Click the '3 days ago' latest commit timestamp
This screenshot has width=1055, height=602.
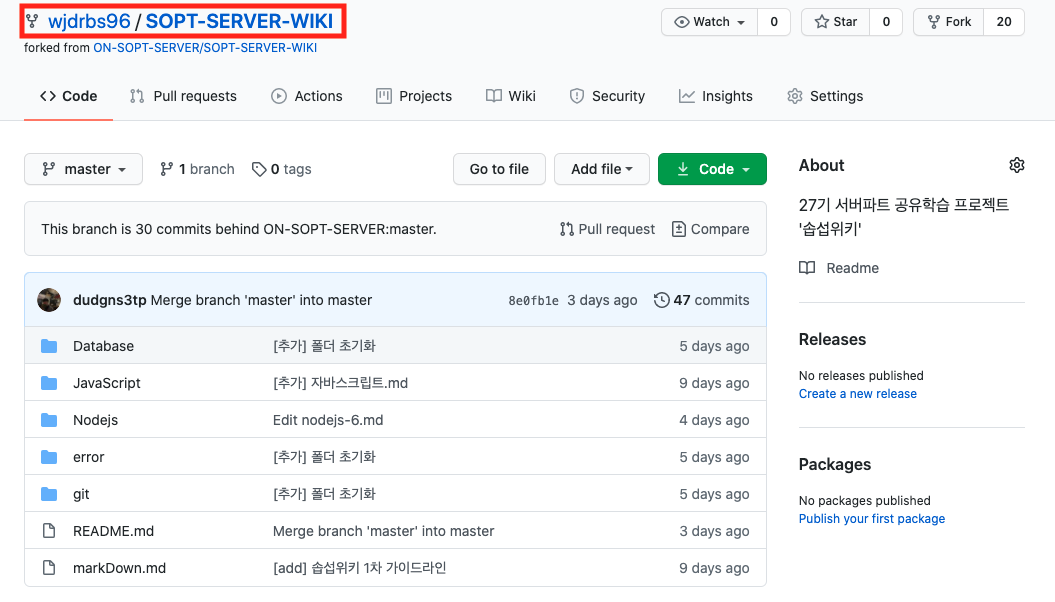602,300
